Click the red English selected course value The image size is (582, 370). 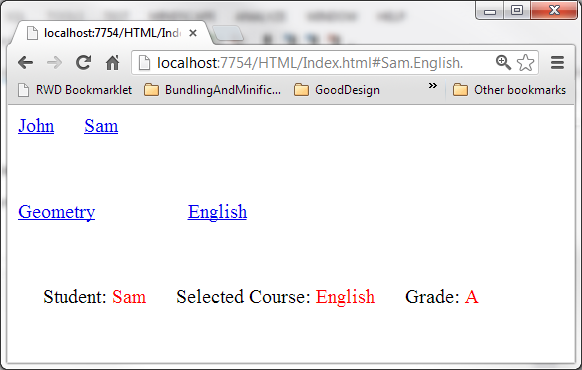(x=345, y=297)
